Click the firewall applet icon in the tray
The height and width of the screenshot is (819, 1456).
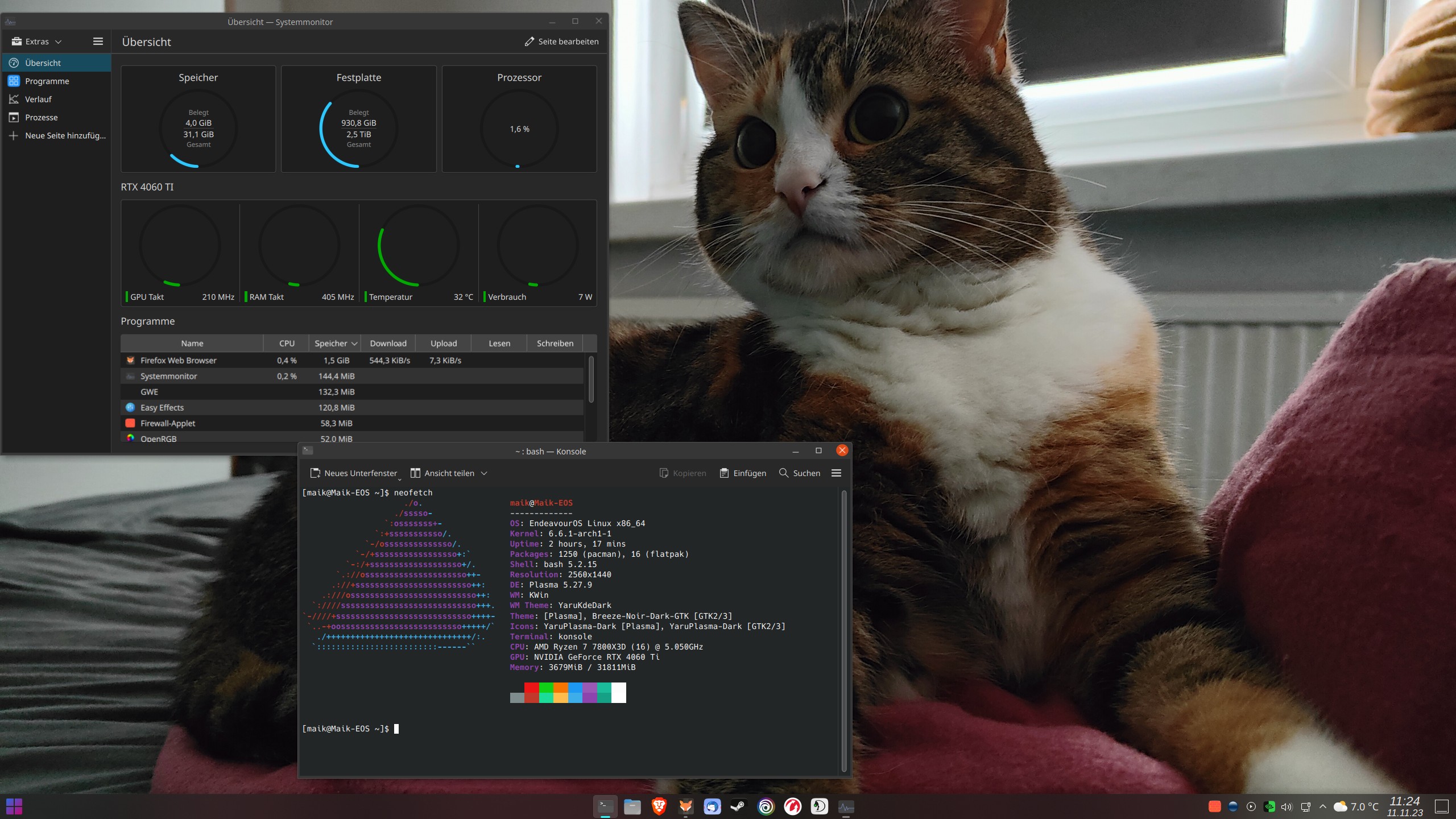click(x=1214, y=806)
